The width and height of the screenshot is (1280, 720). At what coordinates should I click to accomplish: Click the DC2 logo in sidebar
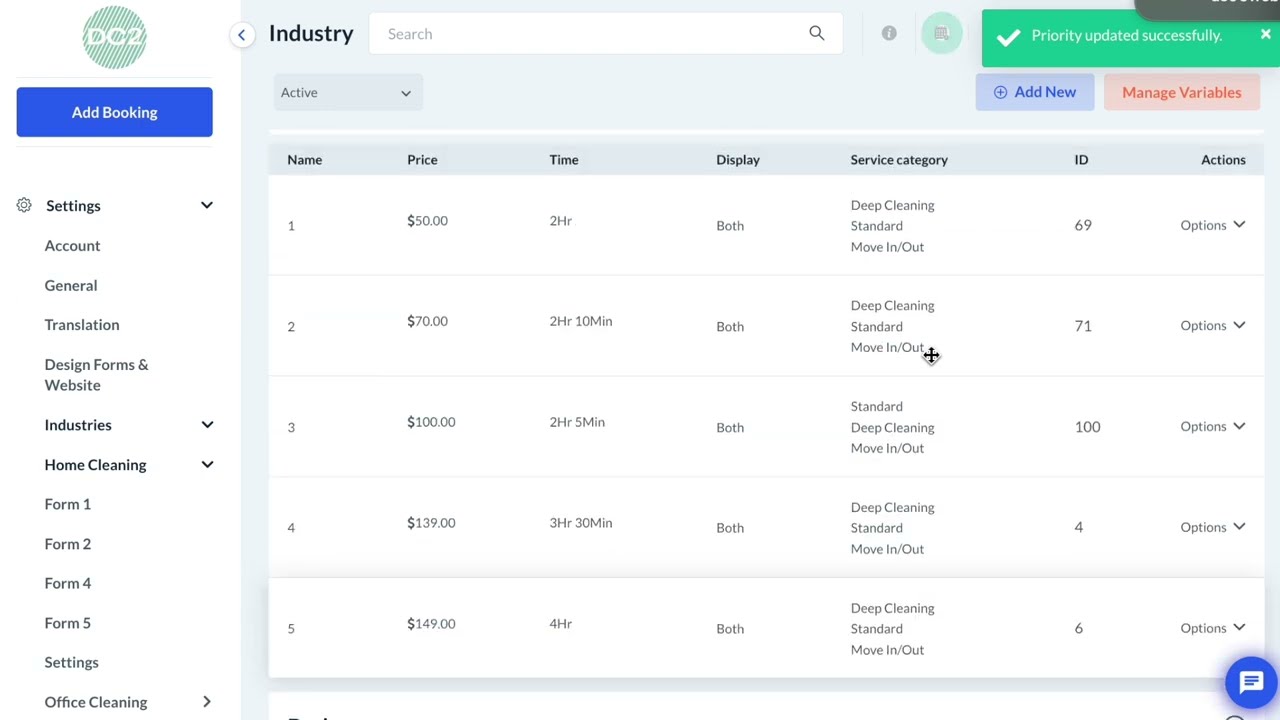114,38
